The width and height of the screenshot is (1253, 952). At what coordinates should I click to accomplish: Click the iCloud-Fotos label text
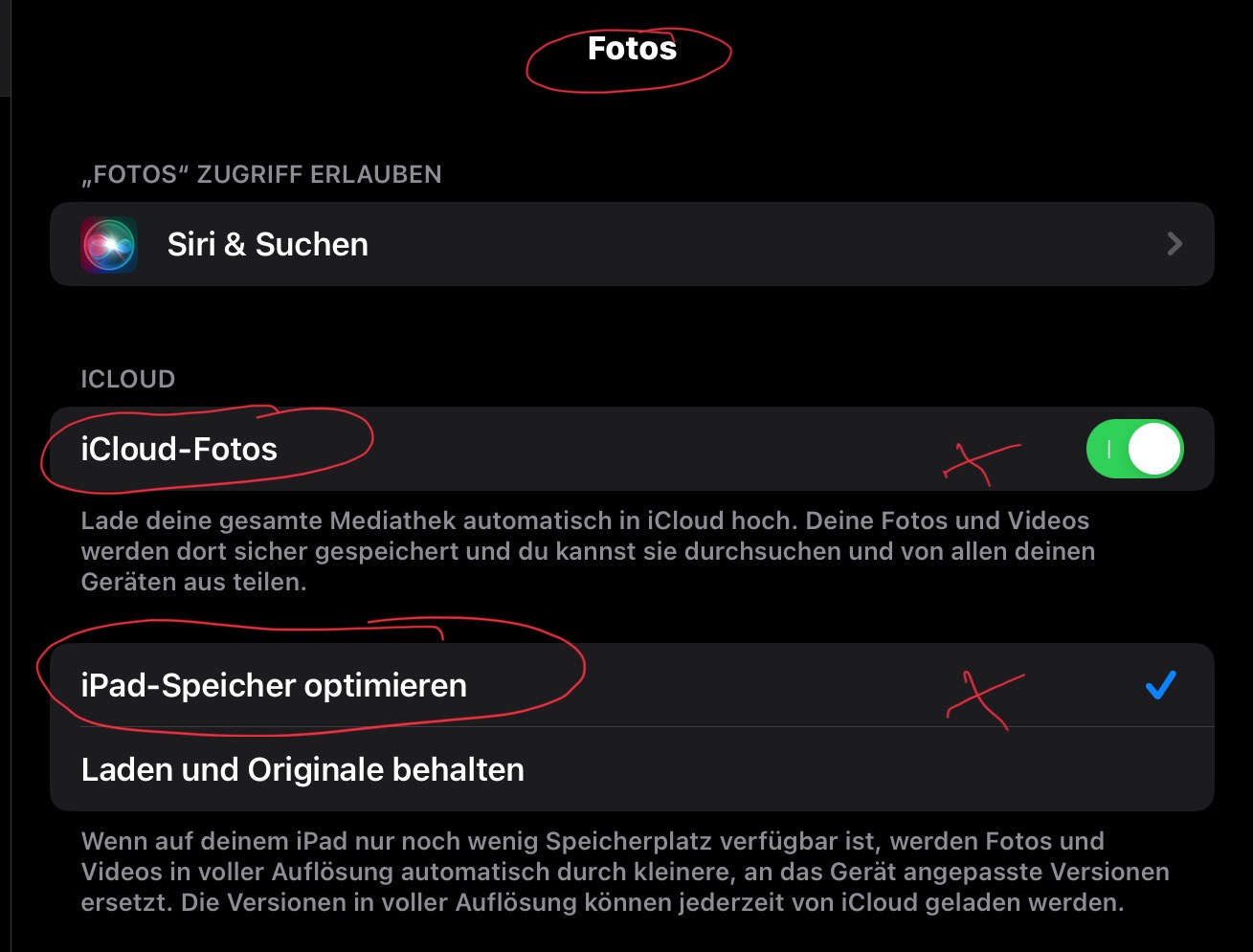pos(179,449)
